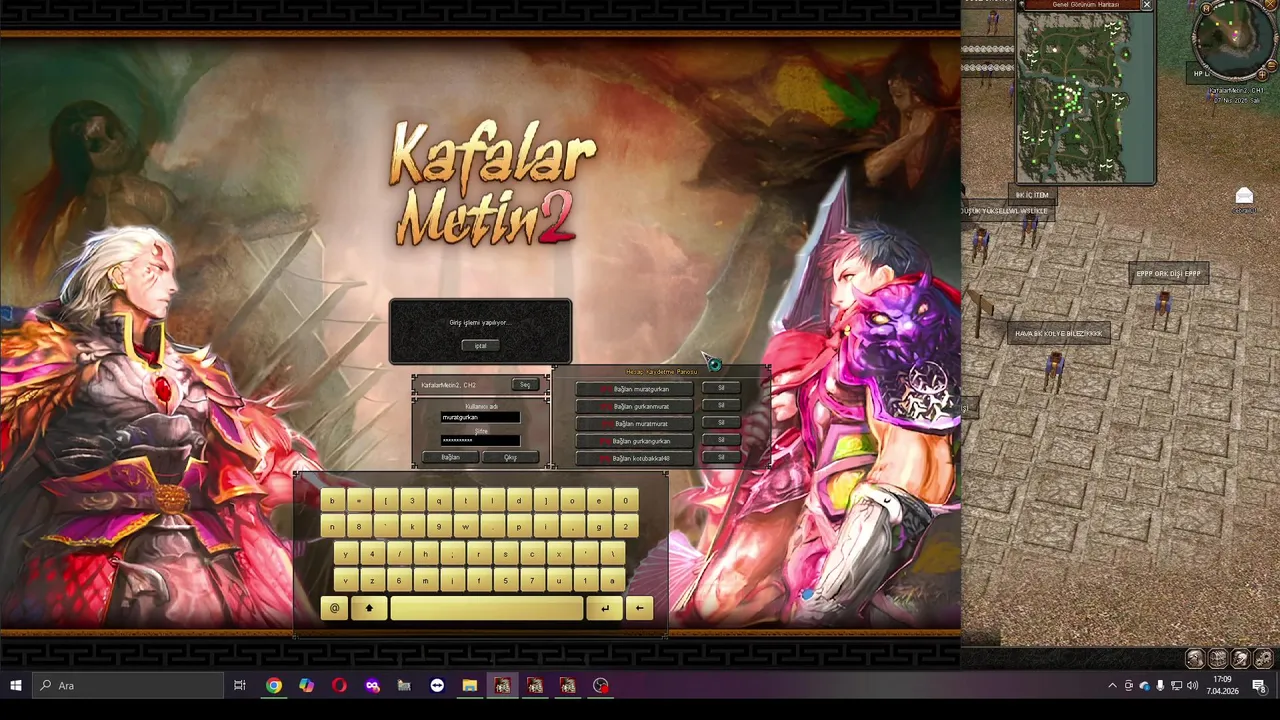Tap the 'y' key on virtual keyboard

point(346,553)
